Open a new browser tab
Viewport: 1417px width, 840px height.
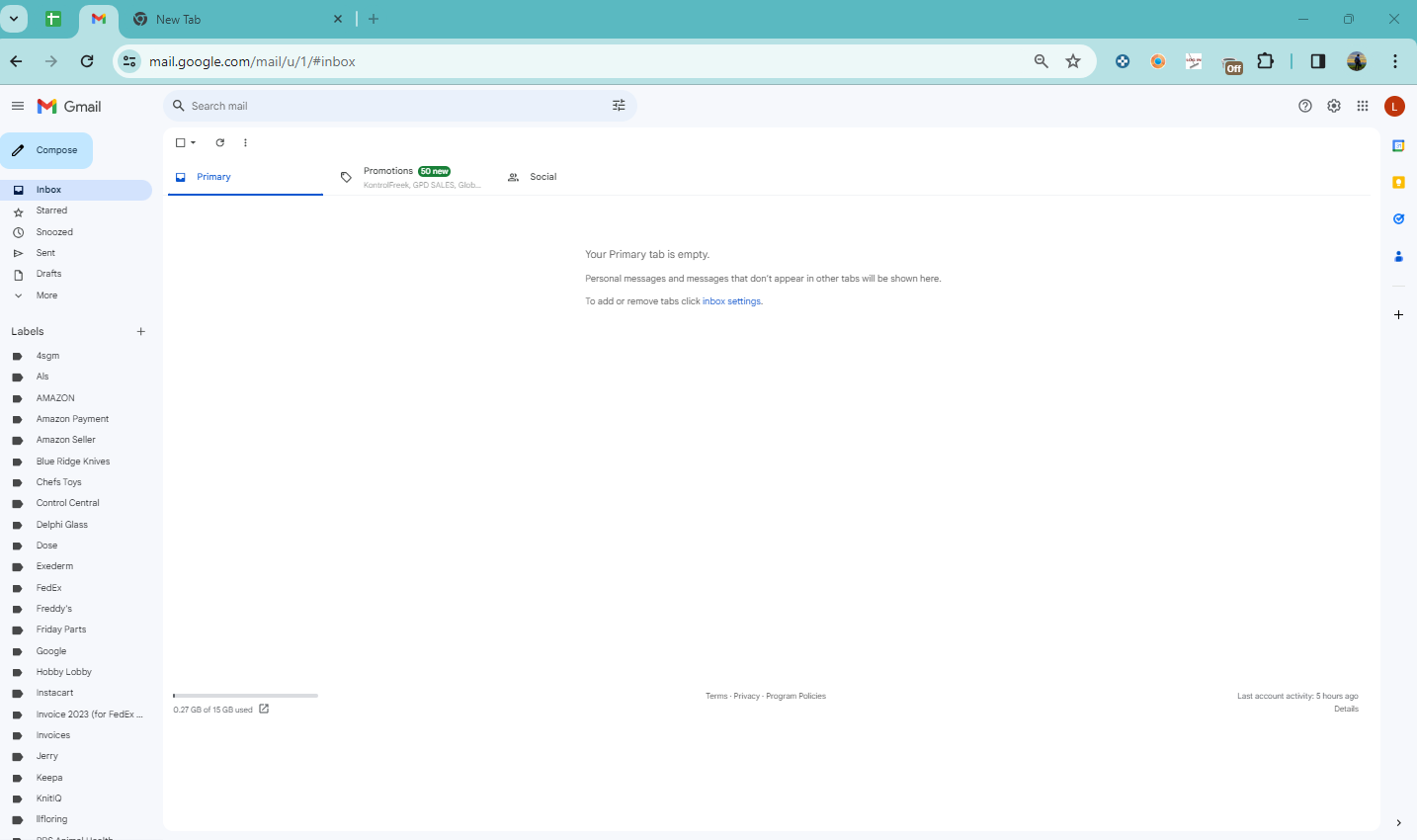pyautogui.click(x=374, y=19)
